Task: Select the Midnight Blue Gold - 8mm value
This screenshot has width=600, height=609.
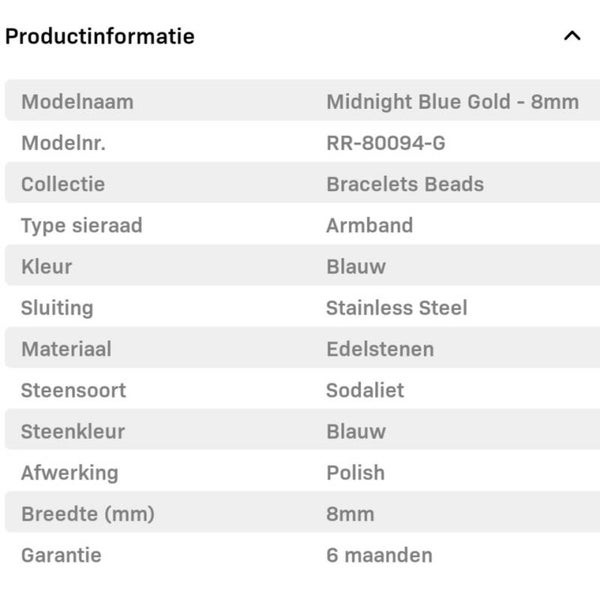Action: (452, 101)
